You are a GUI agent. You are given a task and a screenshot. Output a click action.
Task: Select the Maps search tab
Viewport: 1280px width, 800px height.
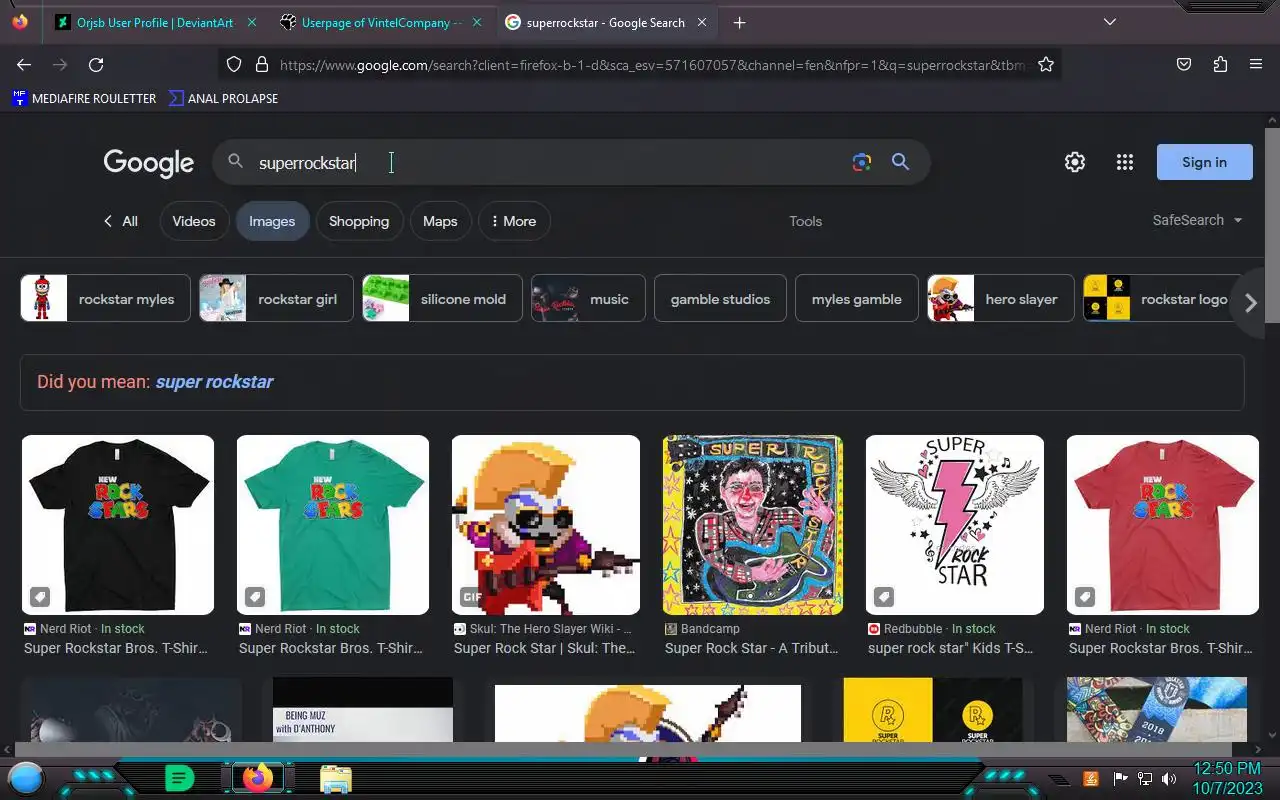[x=440, y=221]
